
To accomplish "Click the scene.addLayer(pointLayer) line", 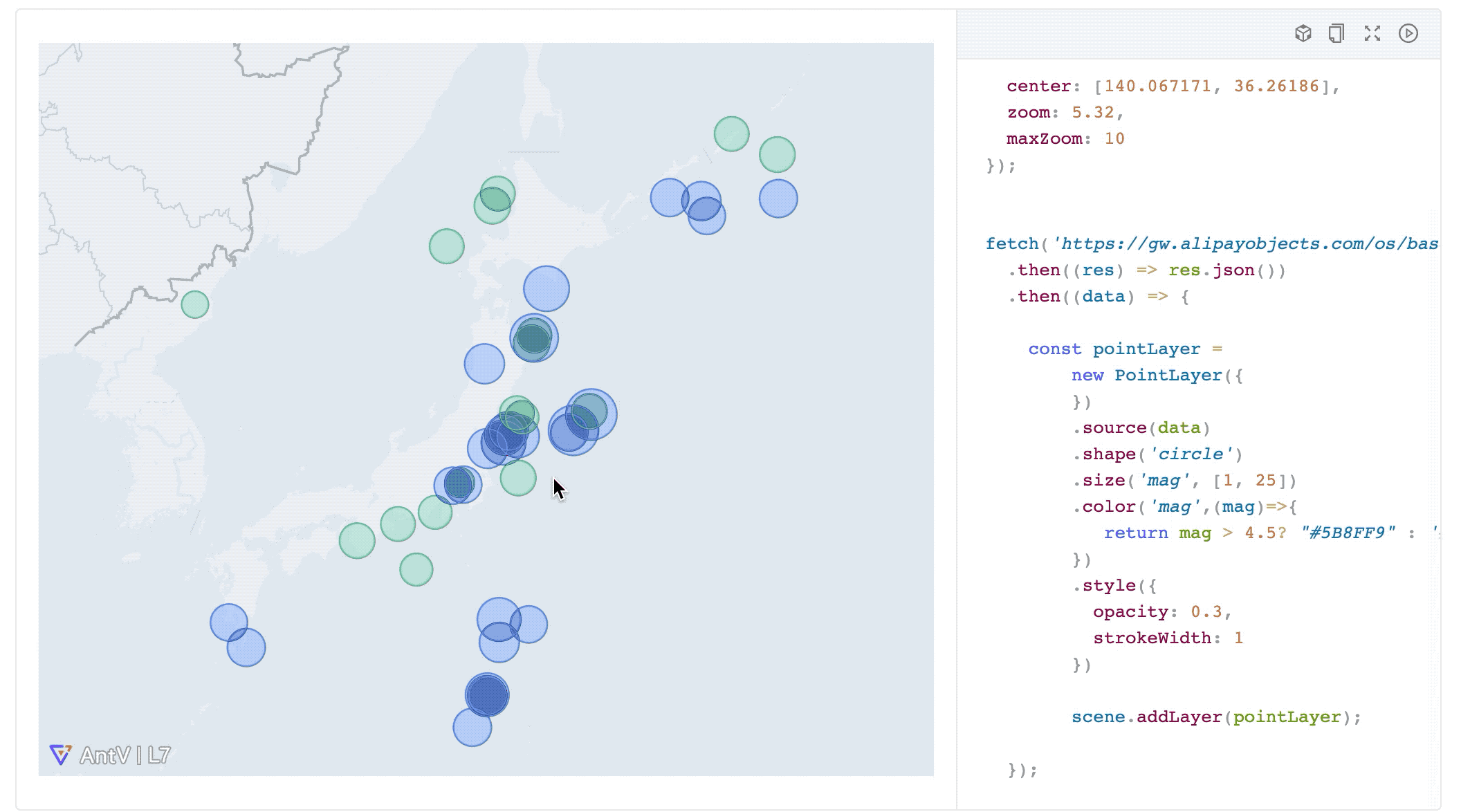I will (x=1215, y=717).
